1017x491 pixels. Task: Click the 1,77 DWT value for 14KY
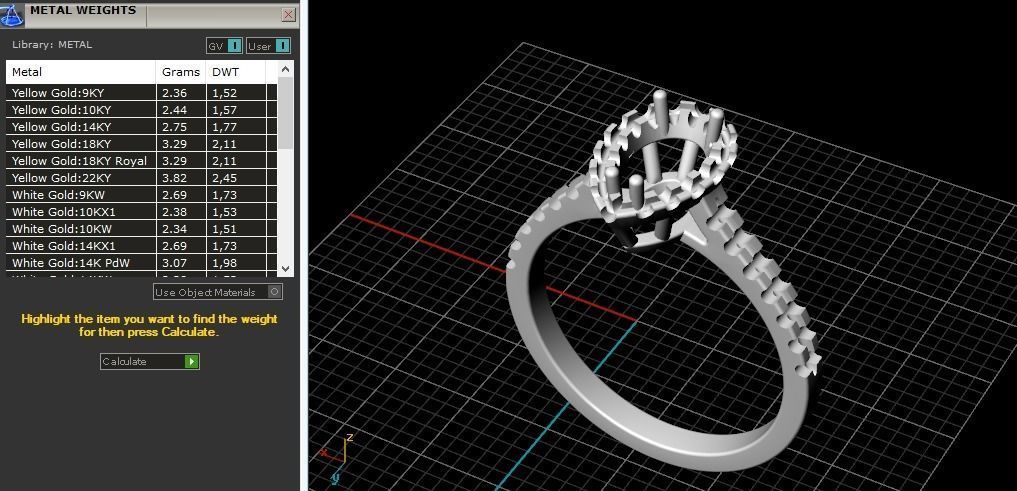[x=224, y=126]
